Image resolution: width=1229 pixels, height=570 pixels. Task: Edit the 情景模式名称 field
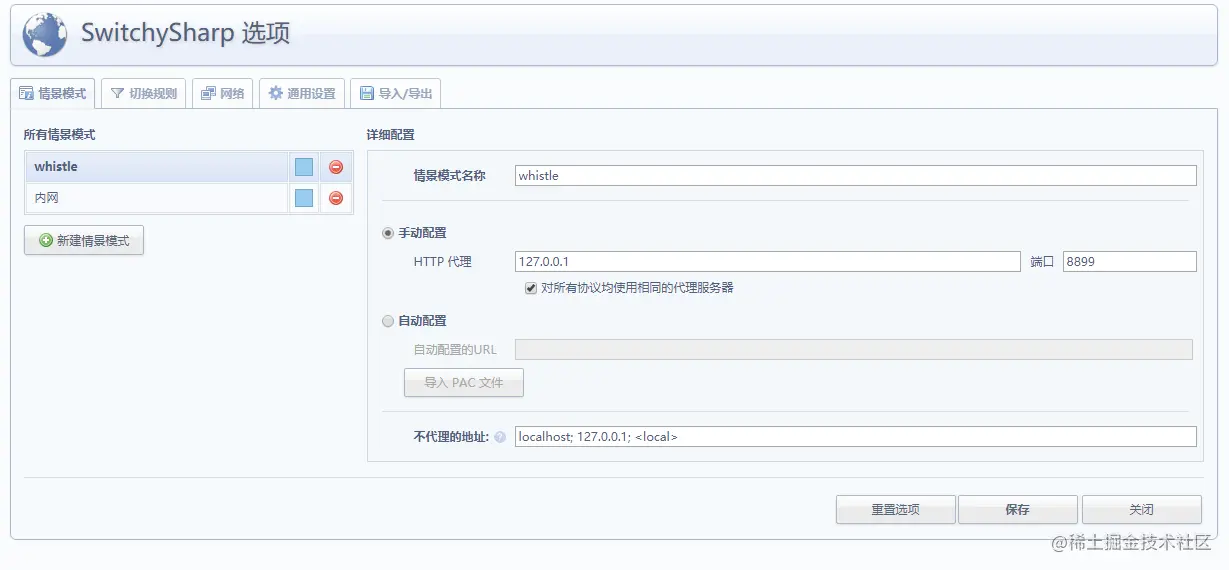point(855,175)
